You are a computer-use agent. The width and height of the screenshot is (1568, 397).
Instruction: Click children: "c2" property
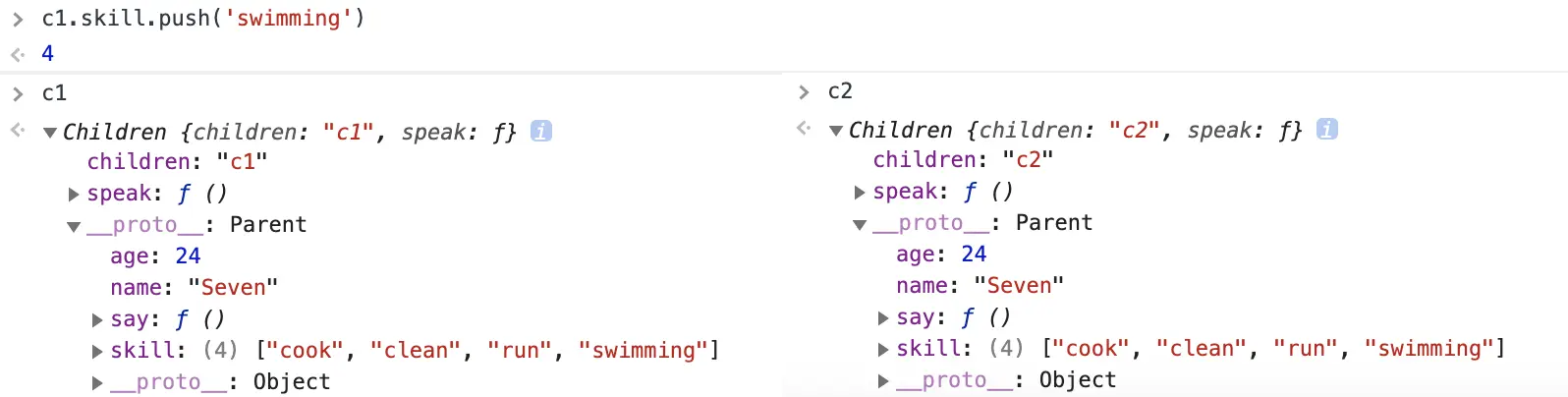[x=963, y=160]
